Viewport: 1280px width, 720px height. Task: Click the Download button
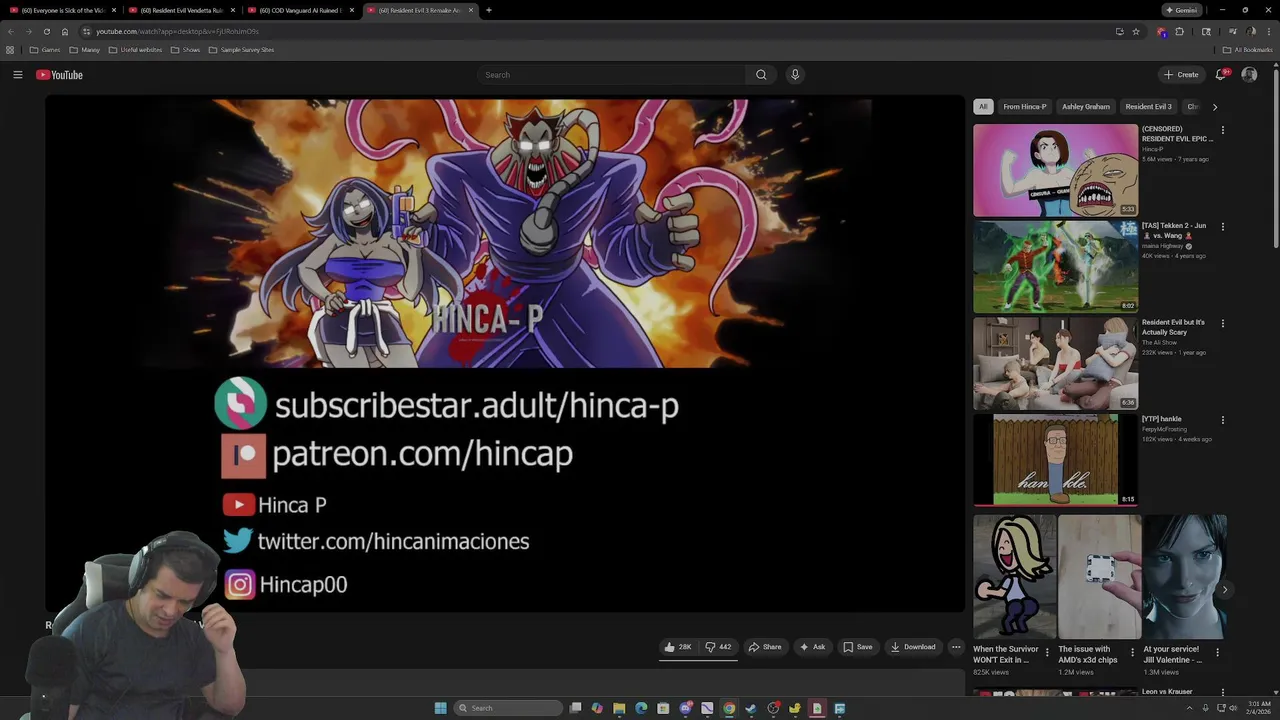[x=913, y=647]
